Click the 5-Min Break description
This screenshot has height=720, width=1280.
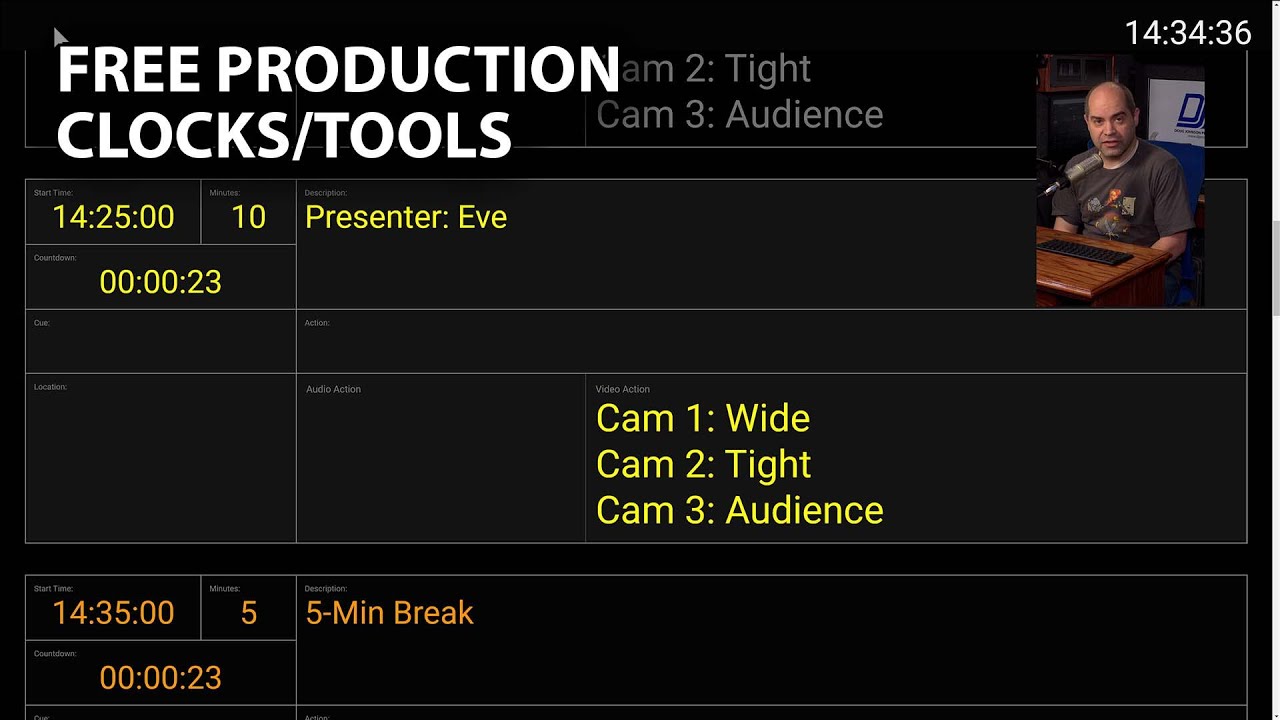pos(389,613)
